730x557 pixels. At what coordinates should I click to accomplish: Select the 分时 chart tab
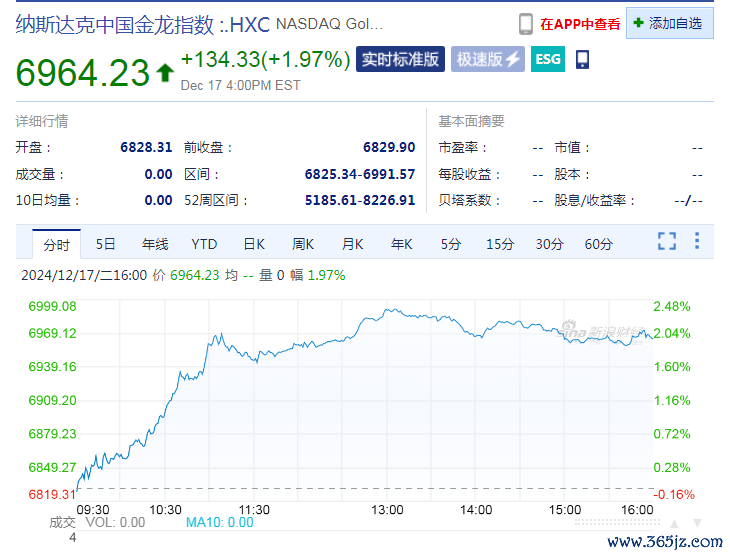point(56,245)
